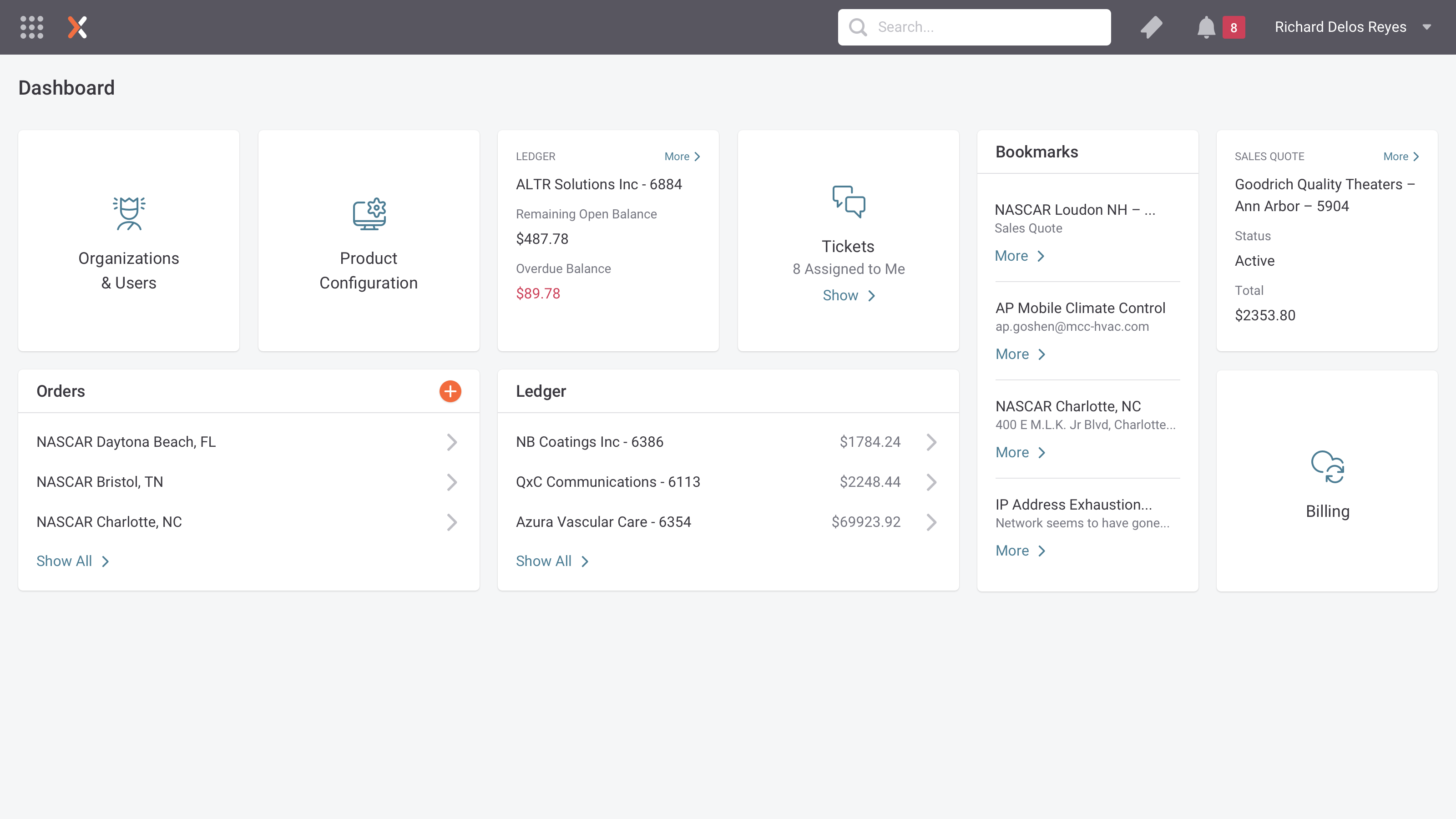This screenshot has height=819, width=1456.
Task: Open the app grid menu icon
Action: (32, 27)
